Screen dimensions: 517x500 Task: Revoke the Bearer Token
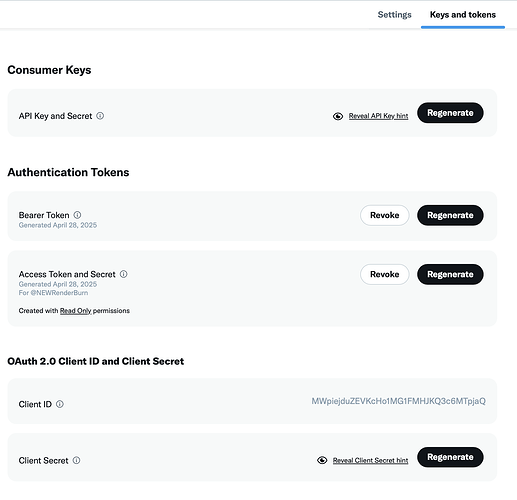pos(385,215)
